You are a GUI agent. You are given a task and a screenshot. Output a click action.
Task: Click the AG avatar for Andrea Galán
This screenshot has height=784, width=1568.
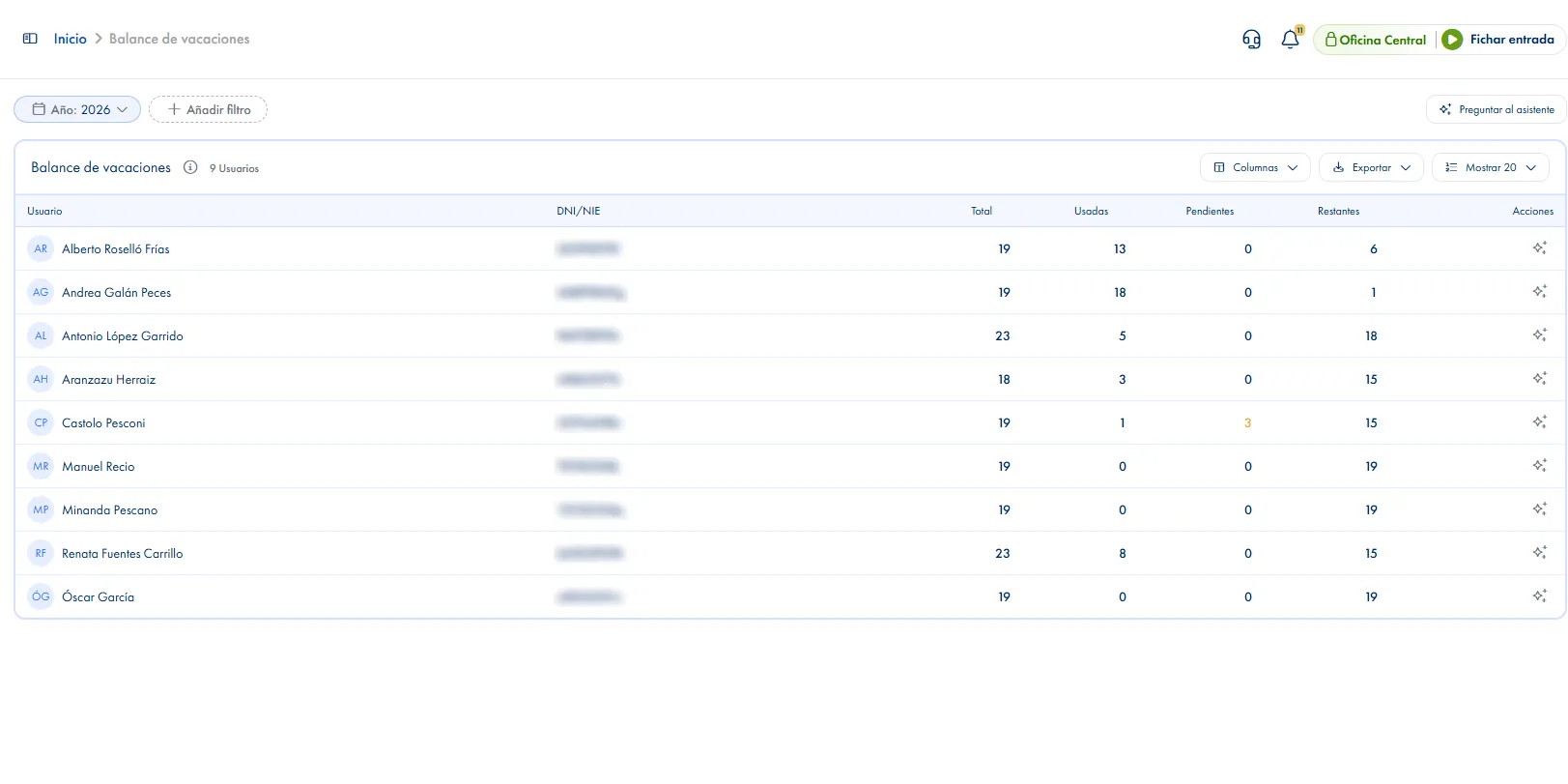coord(41,292)
